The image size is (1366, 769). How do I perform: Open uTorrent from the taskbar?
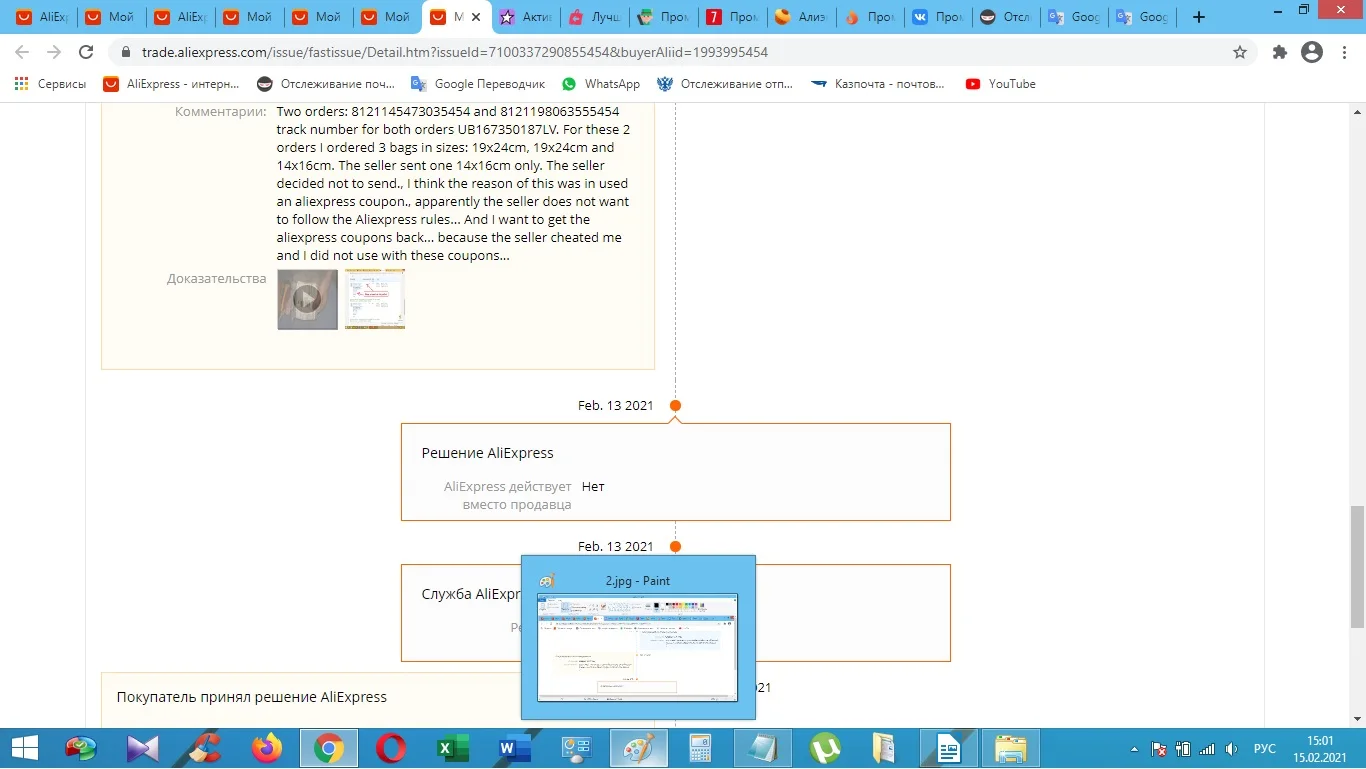[x=825, y=748]
